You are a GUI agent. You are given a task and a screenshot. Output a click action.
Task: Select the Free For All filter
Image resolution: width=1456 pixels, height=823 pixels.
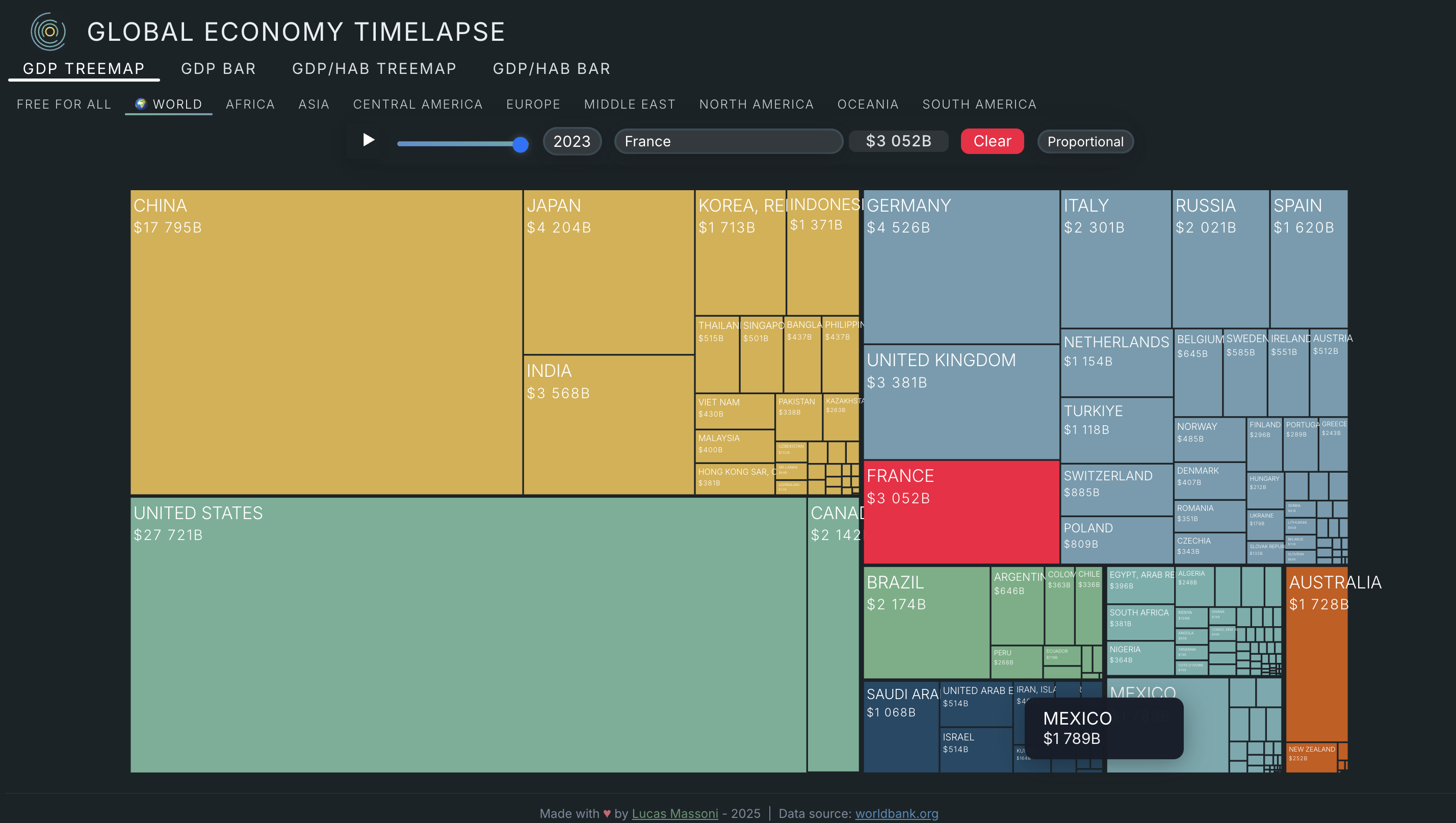[64, 105]
